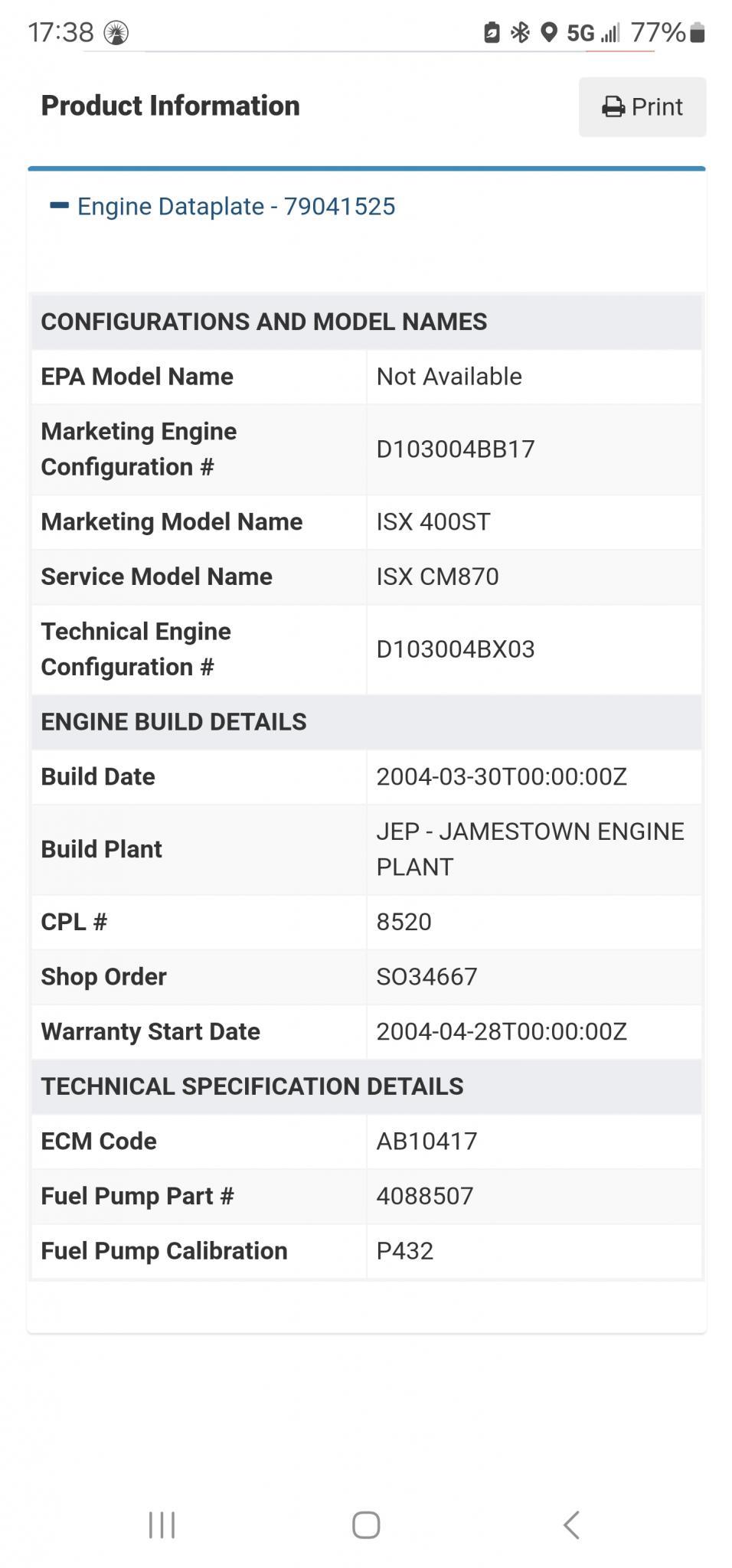Tap the battery icon in status bar
Viewport: 732px width, 1568px height.
(x=697, y=33)
